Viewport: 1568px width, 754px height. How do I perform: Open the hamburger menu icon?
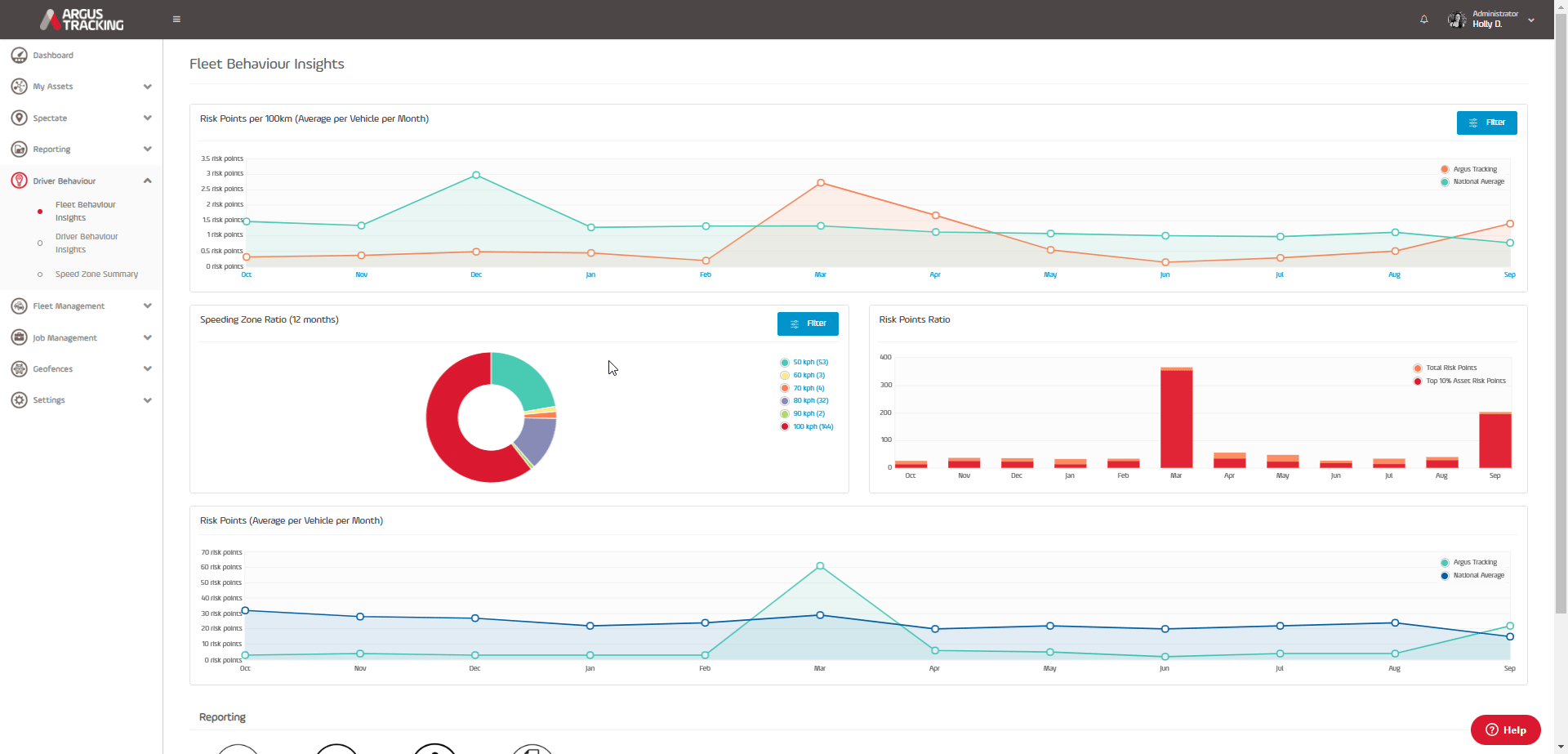176,20
